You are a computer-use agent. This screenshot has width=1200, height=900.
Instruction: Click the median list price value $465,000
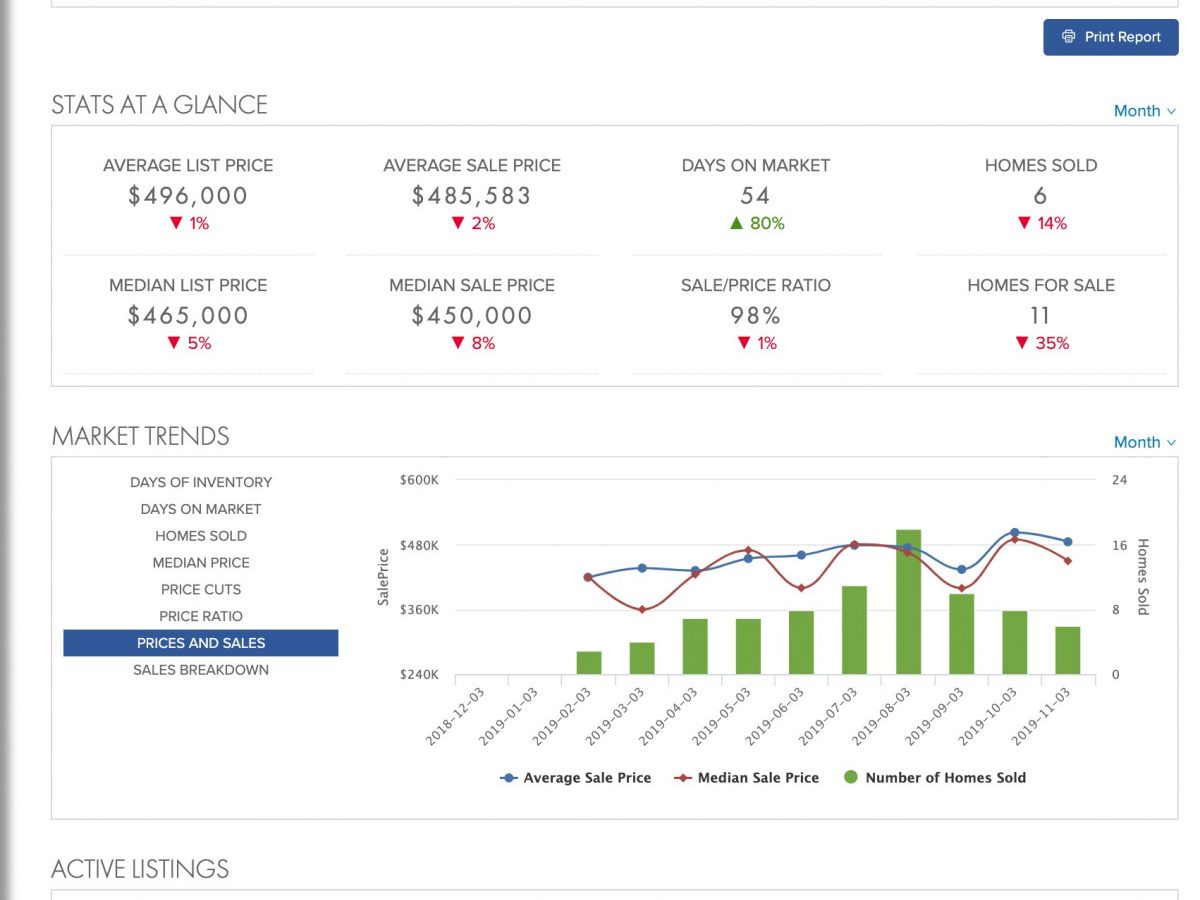point(188,316)
